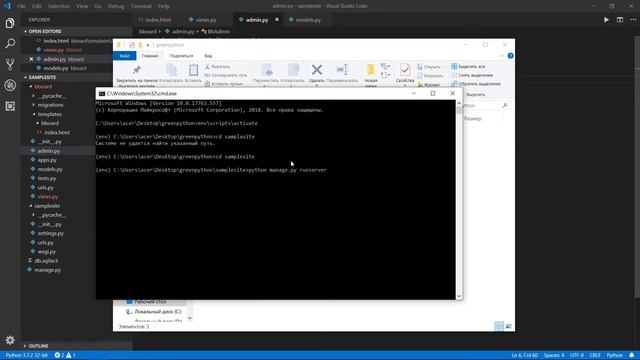Viewport: 640px width, 360px height.
Task: Click the New folder (Новая папка) icon
Action: [x=371, y=70]
